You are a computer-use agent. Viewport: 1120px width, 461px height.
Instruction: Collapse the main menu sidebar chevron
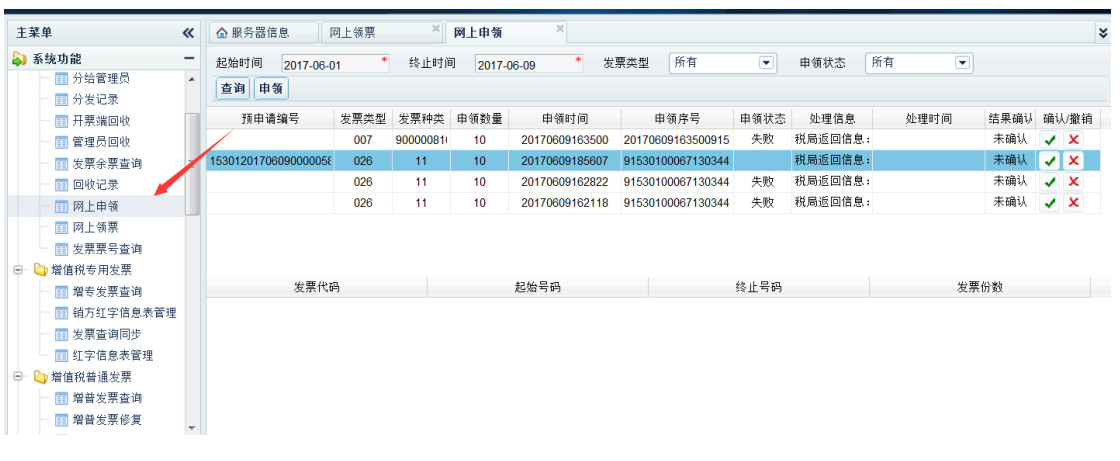(x=188, y=33)
